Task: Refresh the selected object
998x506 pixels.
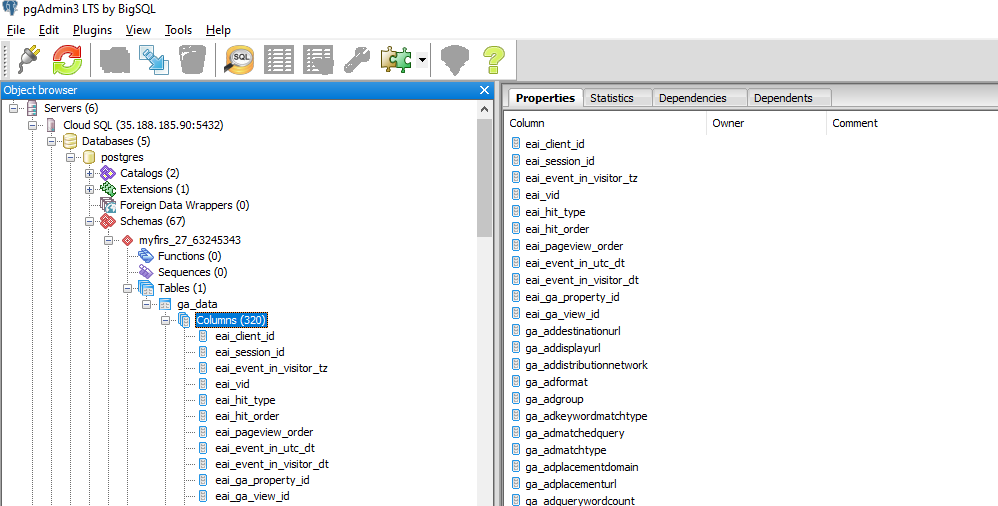Action: coord(67,60)
